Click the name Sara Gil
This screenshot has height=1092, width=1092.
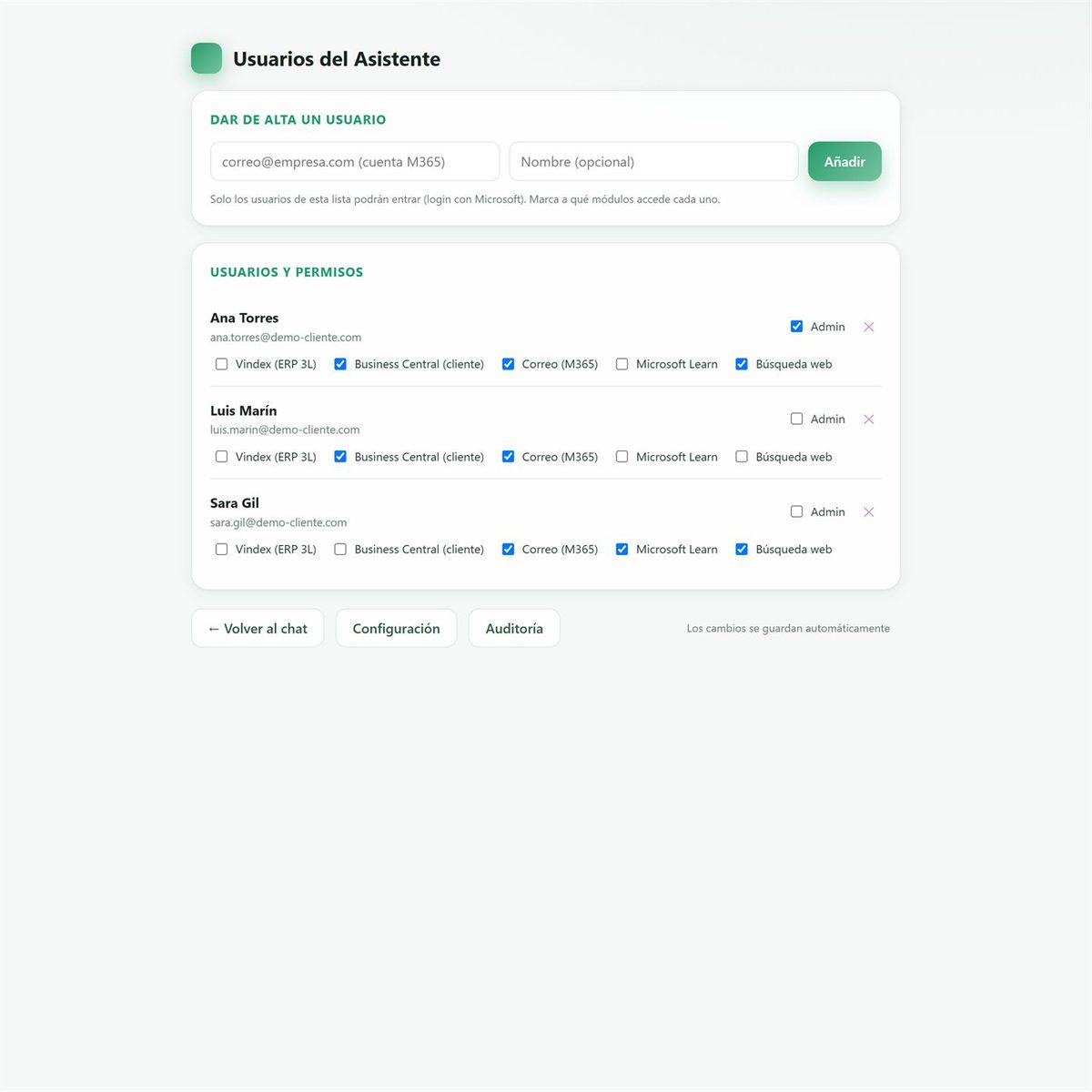tap(235, 503)
